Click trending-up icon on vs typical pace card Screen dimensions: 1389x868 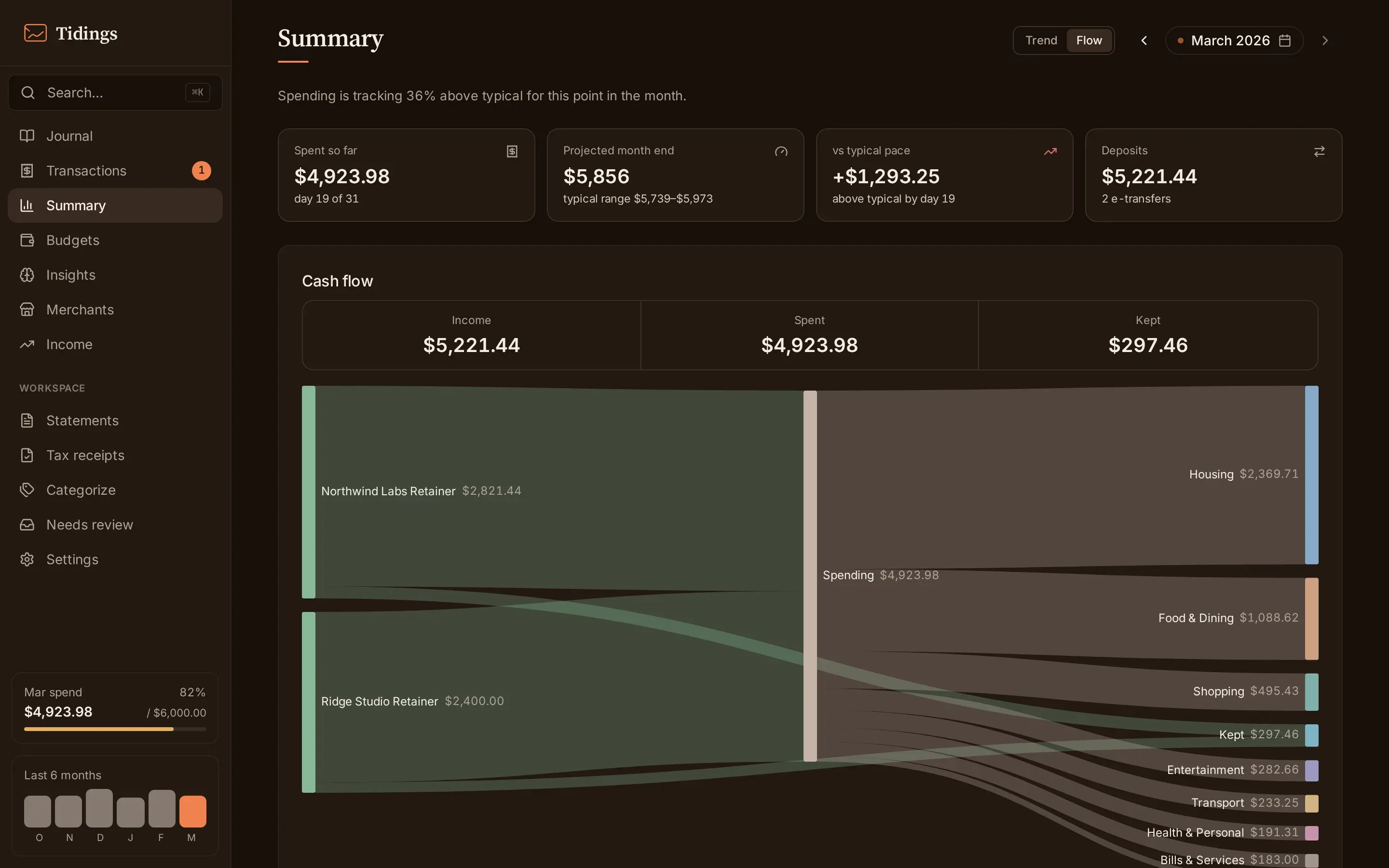coord(1050,151)
